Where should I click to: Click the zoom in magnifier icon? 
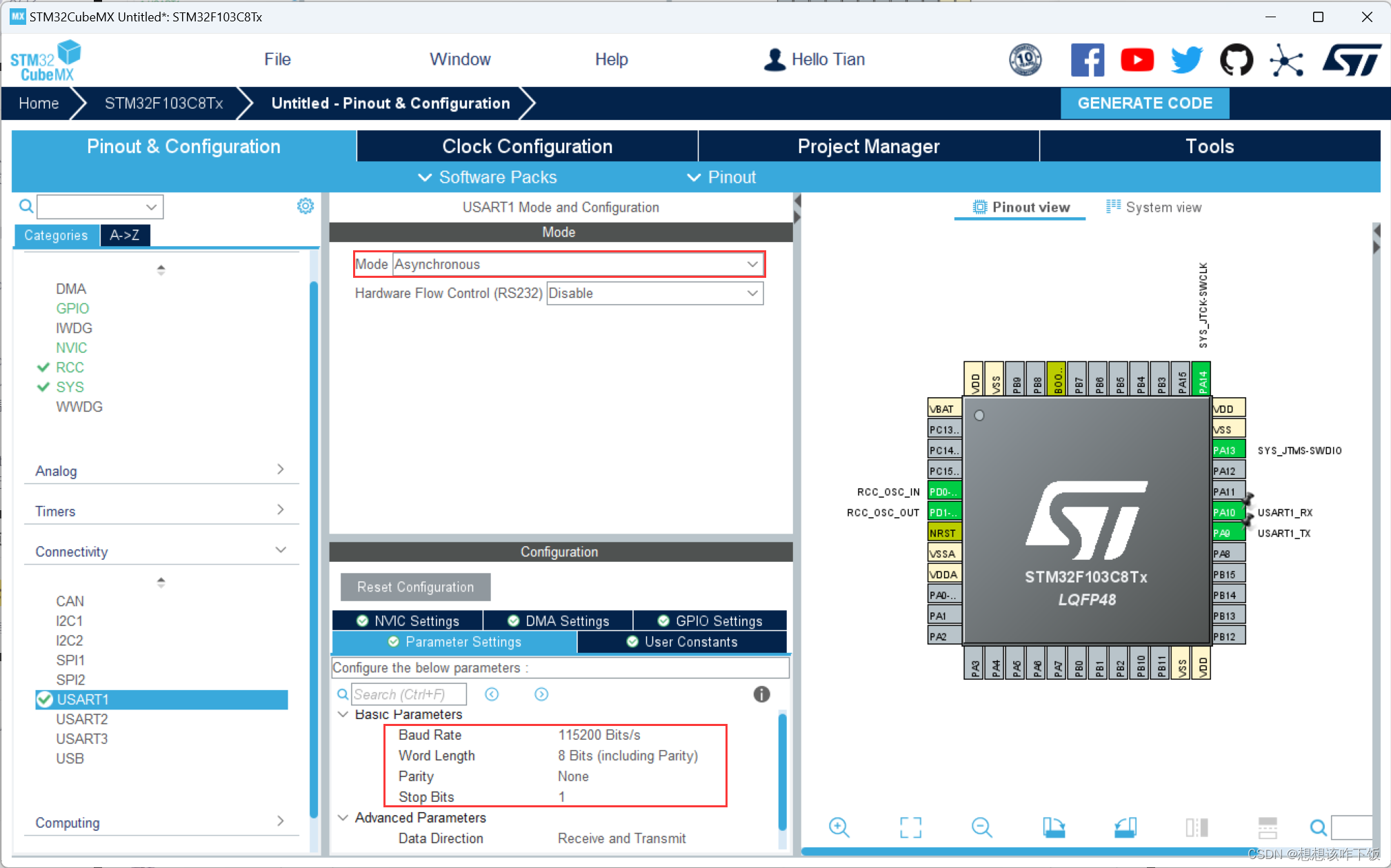pos(839,827)
